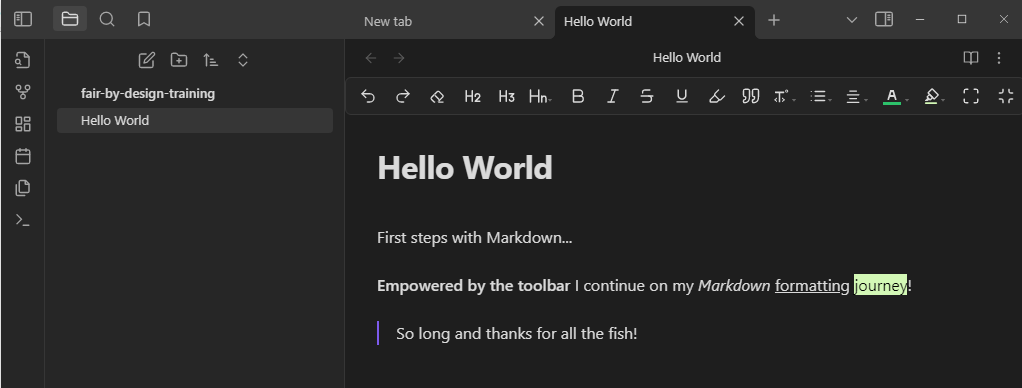This screenshot has height=388, width=1022.
Task: Apply background color paint bucket
Action: pyautogui.click(x=931, y=97)
